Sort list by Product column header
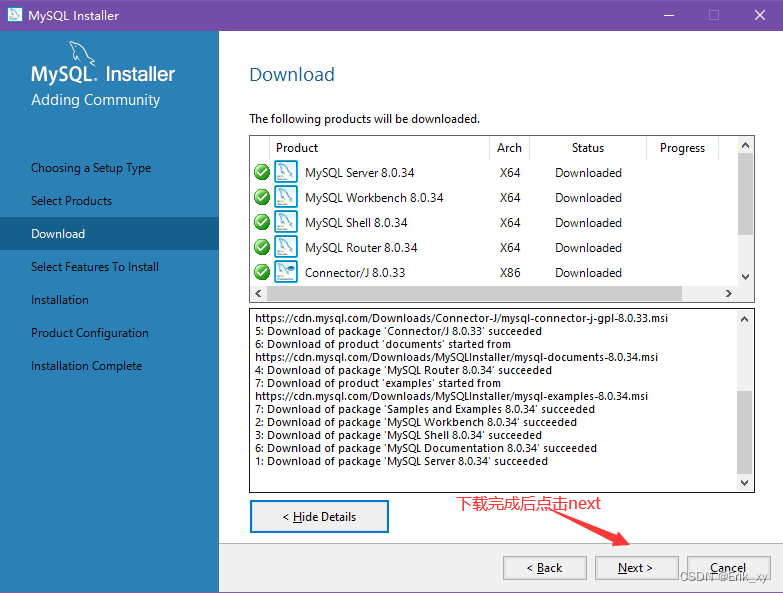Screen dimensions: 783x593 click(x=380, y=148)
